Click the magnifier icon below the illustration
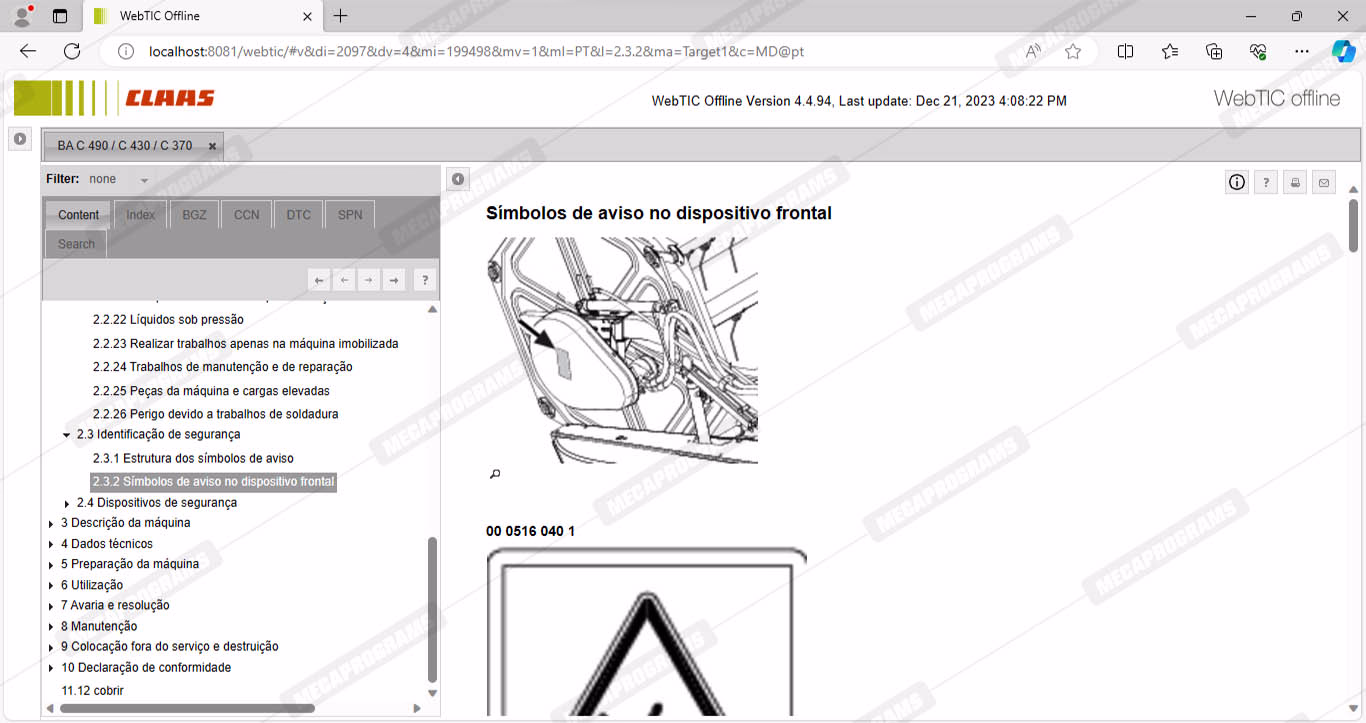Screen dimensions: 1366x723 (x=494, y=474)
